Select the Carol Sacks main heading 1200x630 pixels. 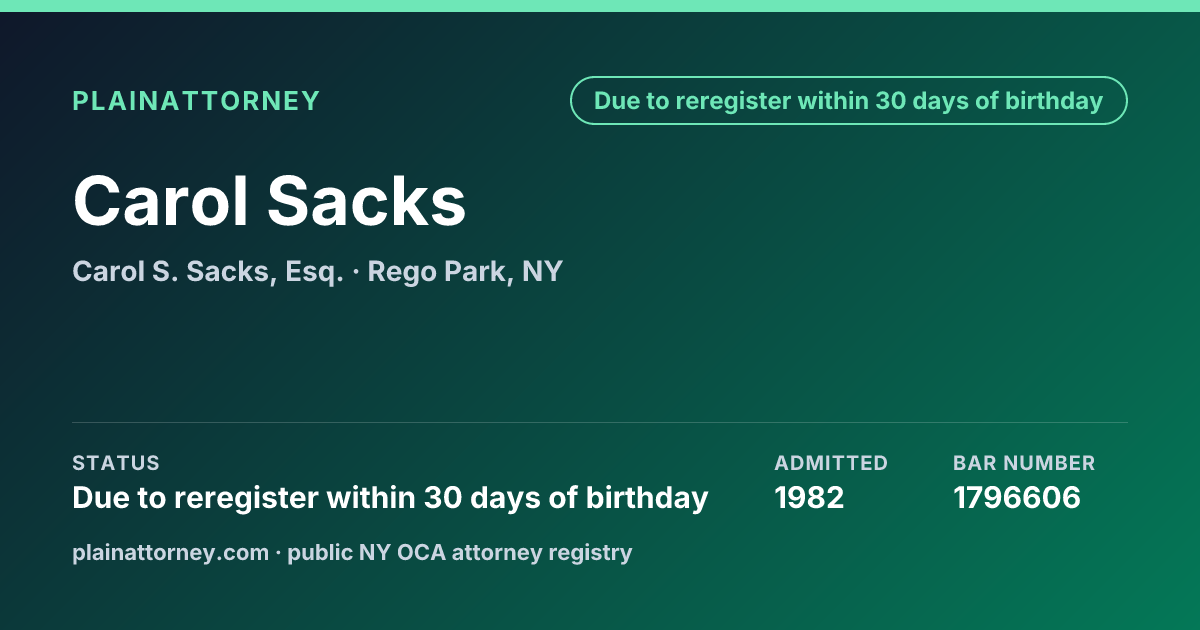(270, 202)
